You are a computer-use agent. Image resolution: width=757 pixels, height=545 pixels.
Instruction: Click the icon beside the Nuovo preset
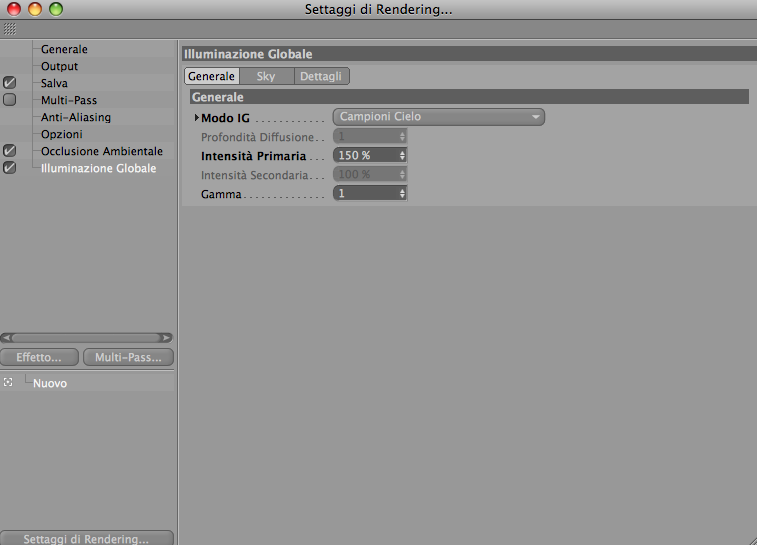[x=8, y=382]
